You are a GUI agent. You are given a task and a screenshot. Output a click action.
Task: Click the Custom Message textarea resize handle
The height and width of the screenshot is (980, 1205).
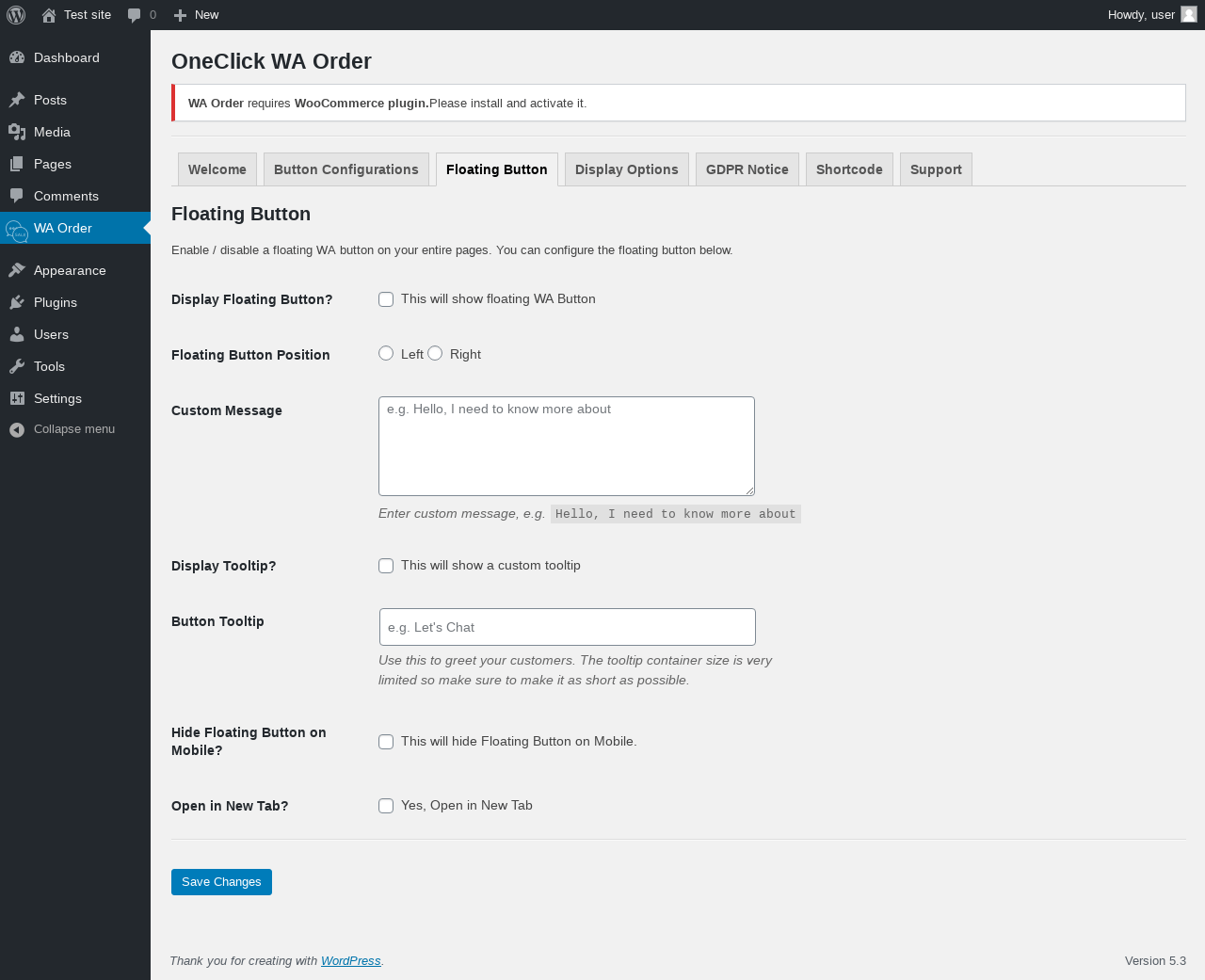(x=749, y=490)
